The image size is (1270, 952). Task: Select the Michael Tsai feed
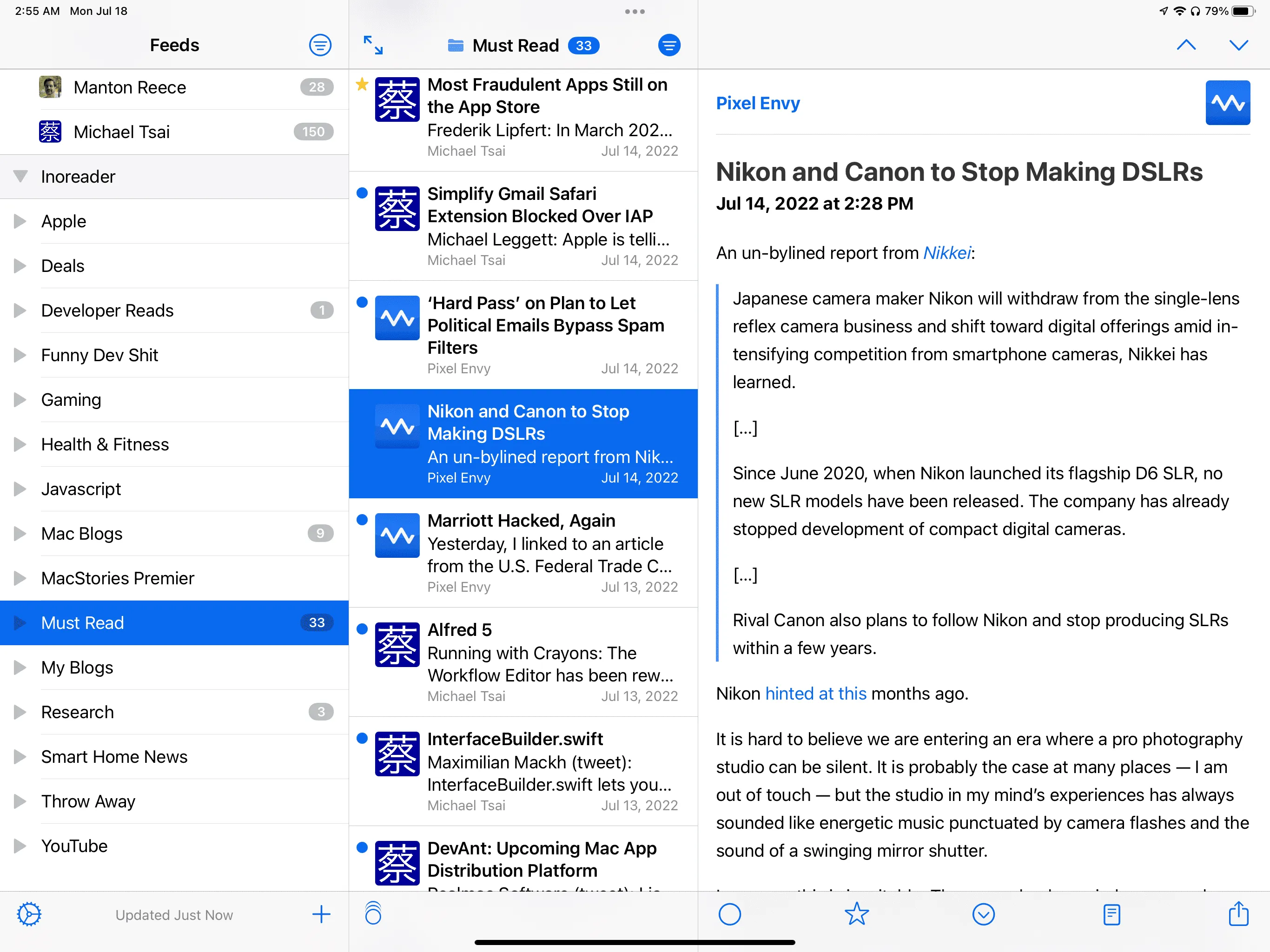pos(174,132)
